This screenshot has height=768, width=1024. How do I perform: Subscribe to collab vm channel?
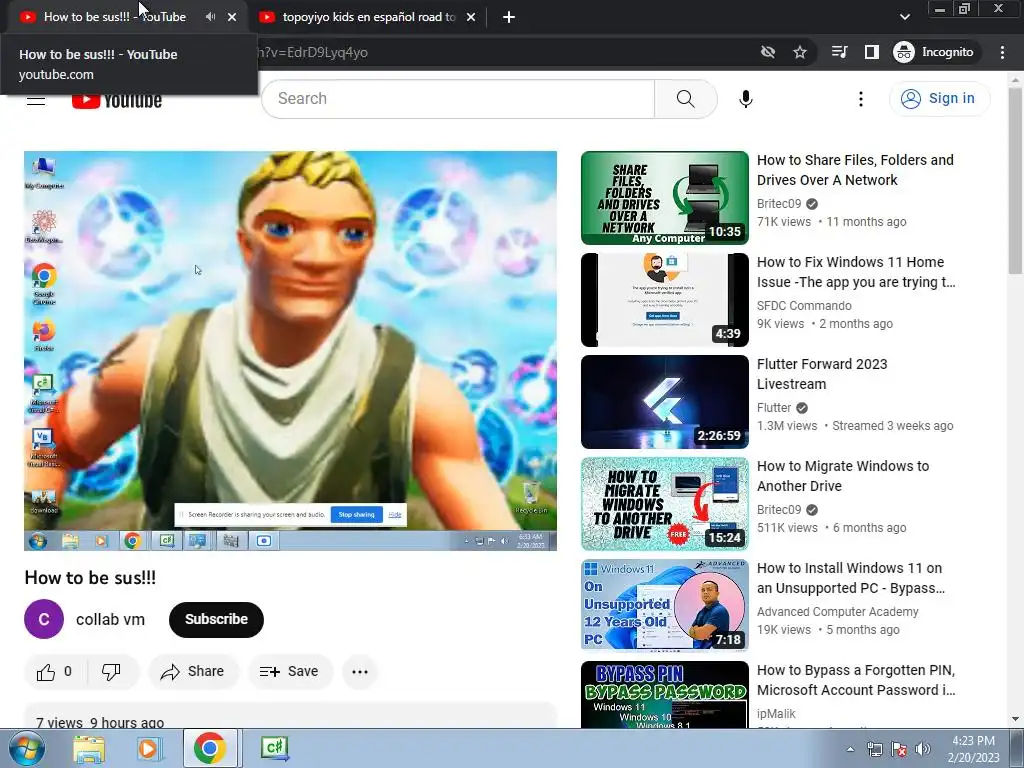click(x=216, y=619)
